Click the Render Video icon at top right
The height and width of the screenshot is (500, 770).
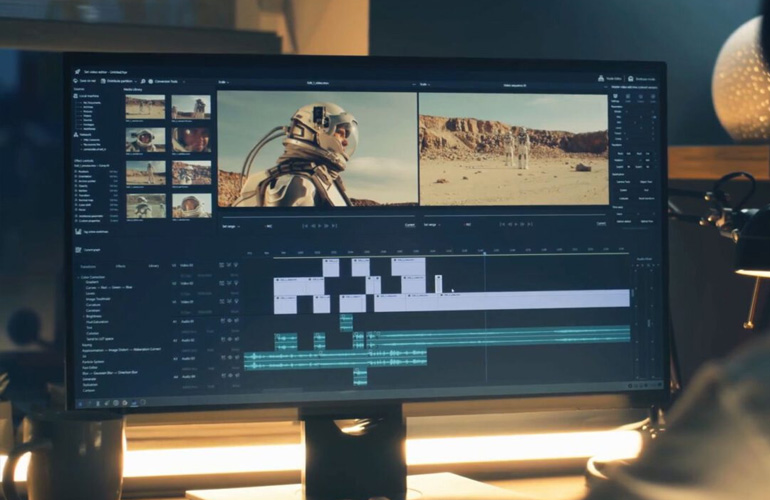coord(602,78)
